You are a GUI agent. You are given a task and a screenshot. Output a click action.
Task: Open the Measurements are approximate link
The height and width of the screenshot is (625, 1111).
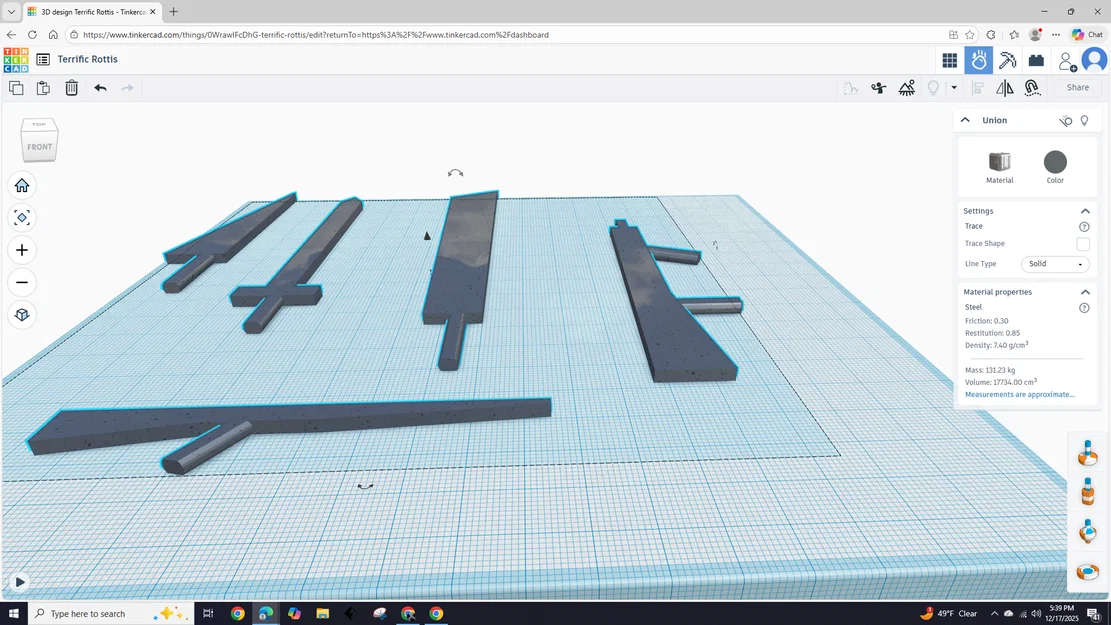pos(1019,395)
